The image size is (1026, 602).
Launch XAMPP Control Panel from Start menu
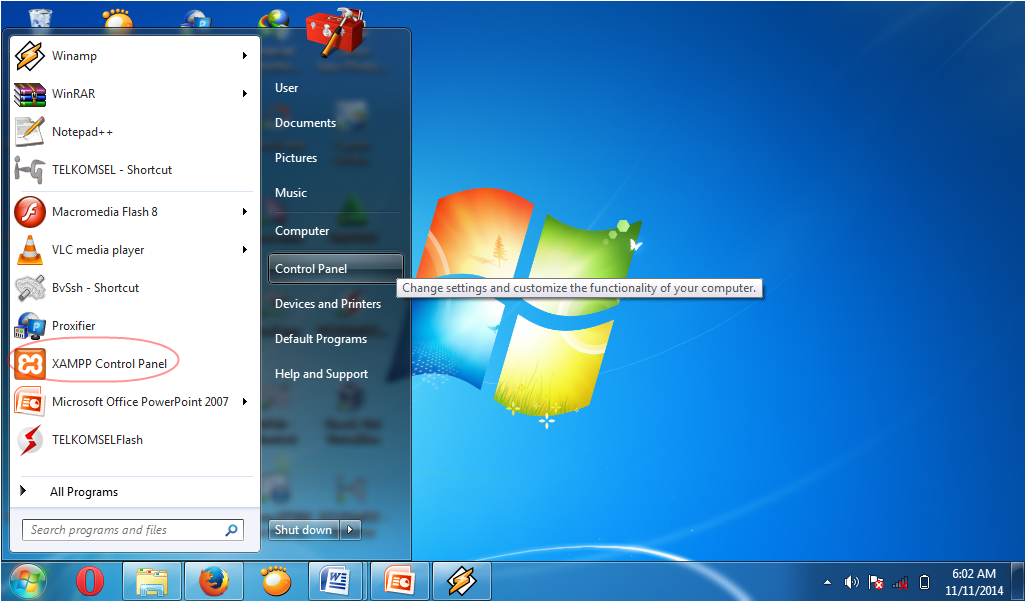tap(109, 364)
